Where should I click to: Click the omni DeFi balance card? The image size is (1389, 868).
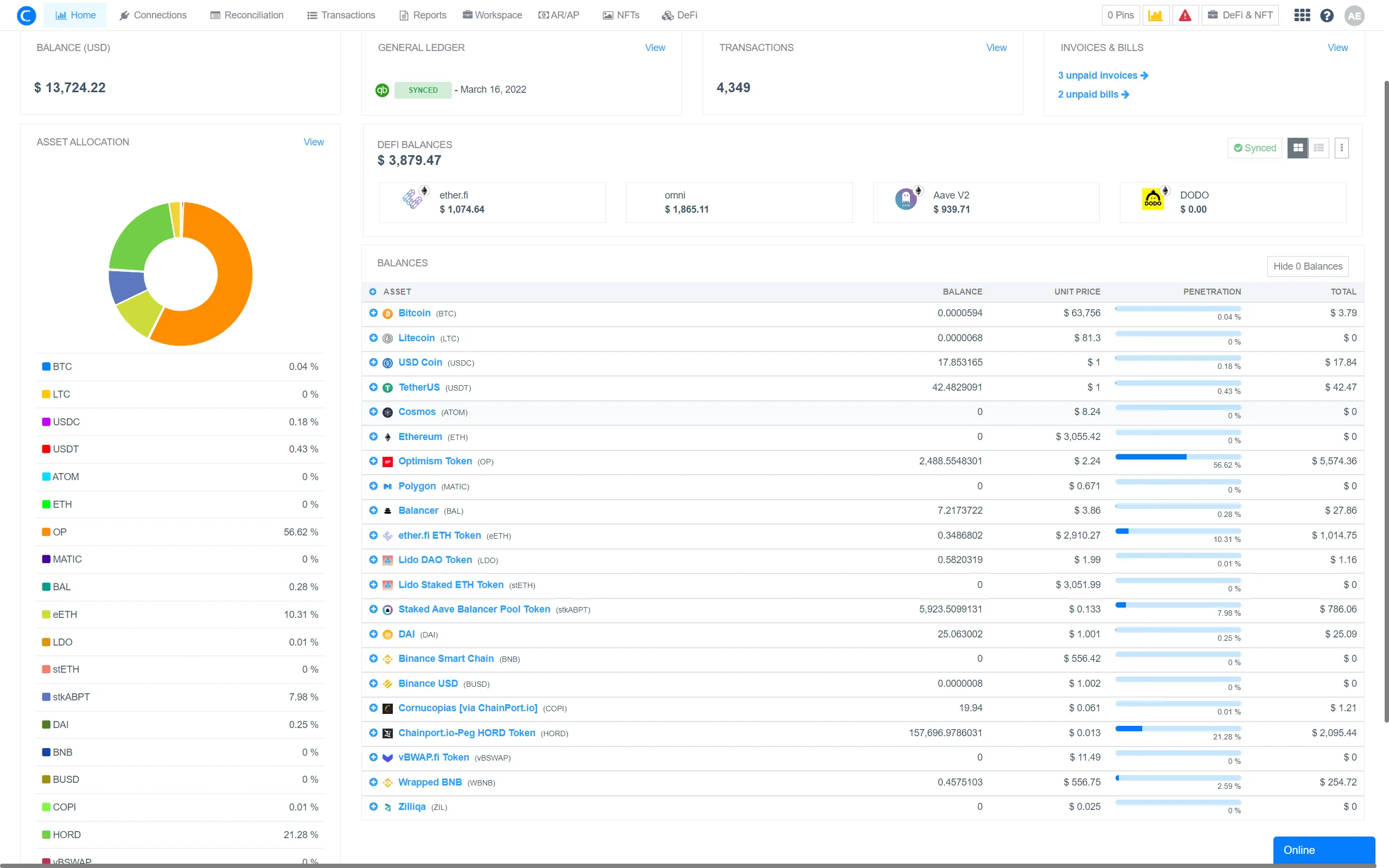click(740, 203)
